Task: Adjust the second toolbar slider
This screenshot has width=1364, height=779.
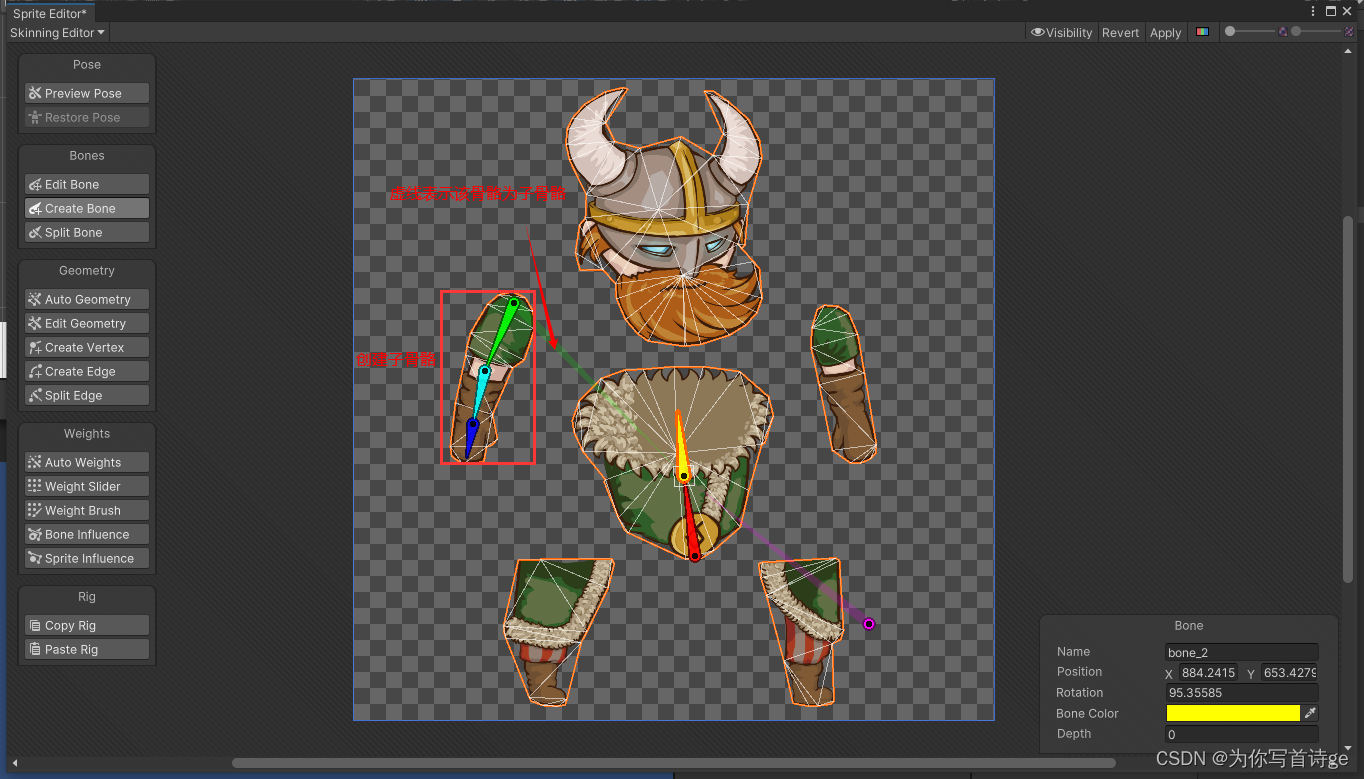Action: [x=1316, y=32]
